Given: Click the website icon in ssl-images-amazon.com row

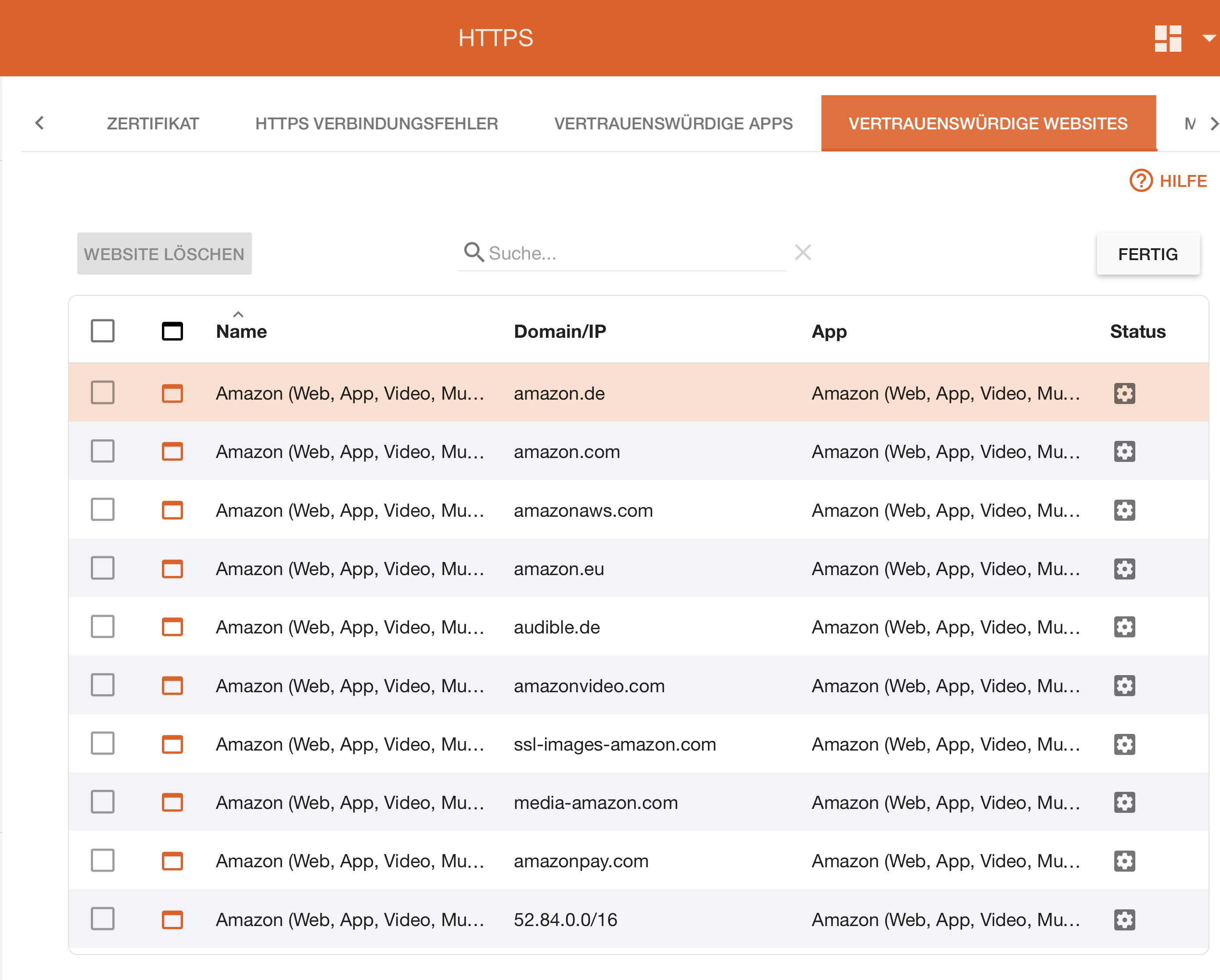Looking at the screenshot, I should pos(172,744).
